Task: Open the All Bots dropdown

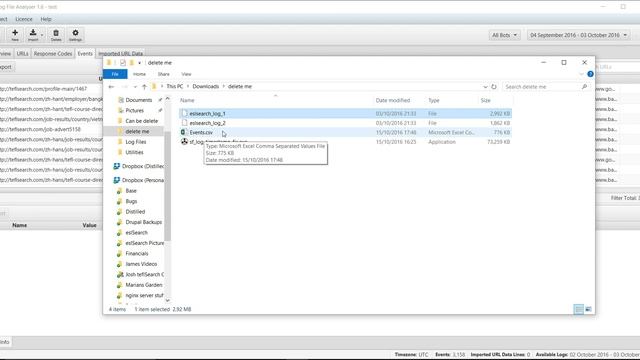Action: point(504,35)
